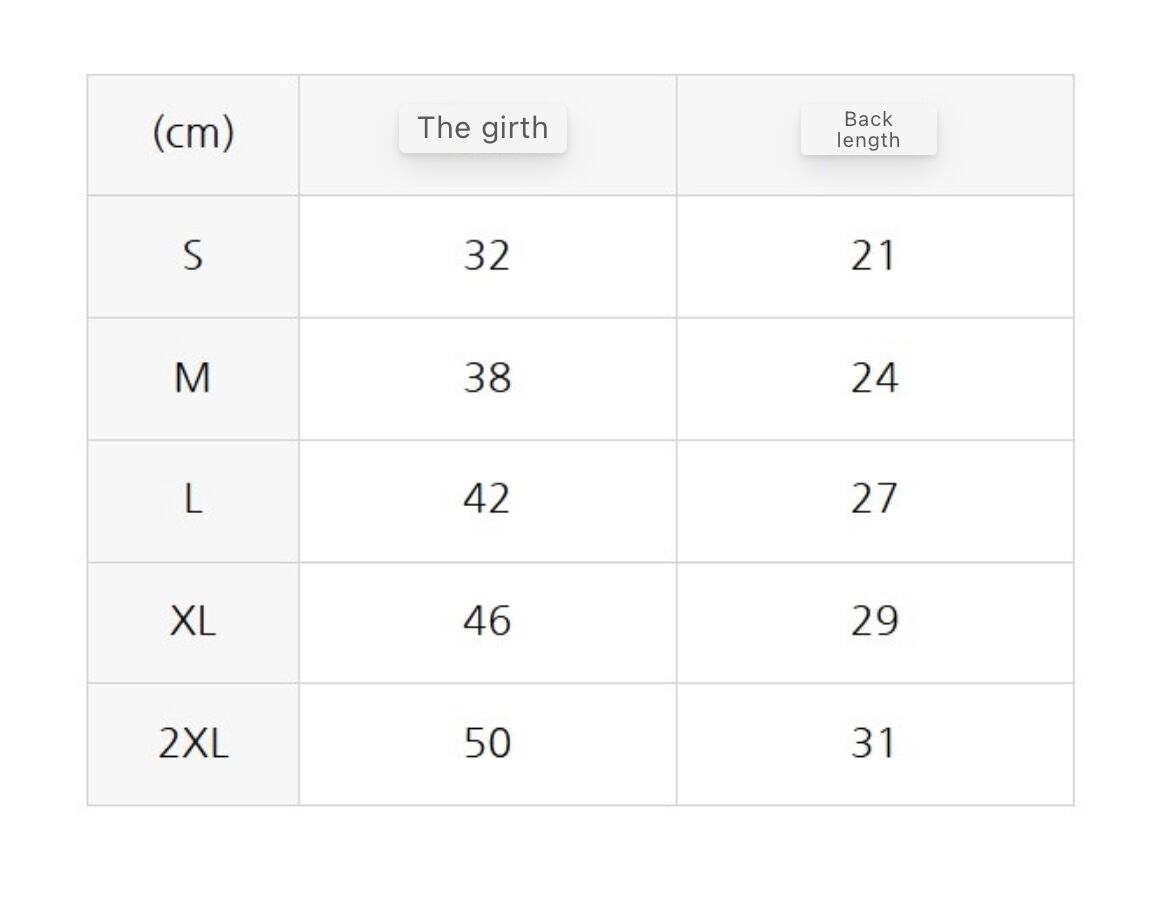Screen dimensions: 1170x905
Task: Choose the girth value 50 cell
Action: click(487, 744)
